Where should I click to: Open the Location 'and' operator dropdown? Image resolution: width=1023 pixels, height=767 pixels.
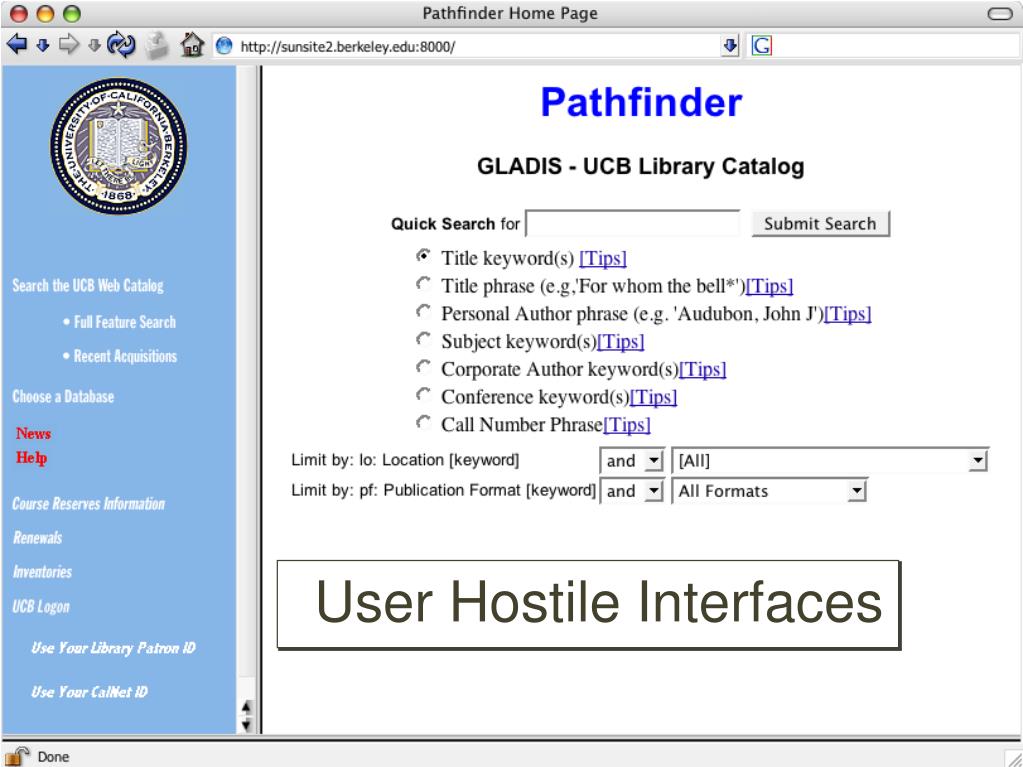pyautogui.click(x=632, y=460)
